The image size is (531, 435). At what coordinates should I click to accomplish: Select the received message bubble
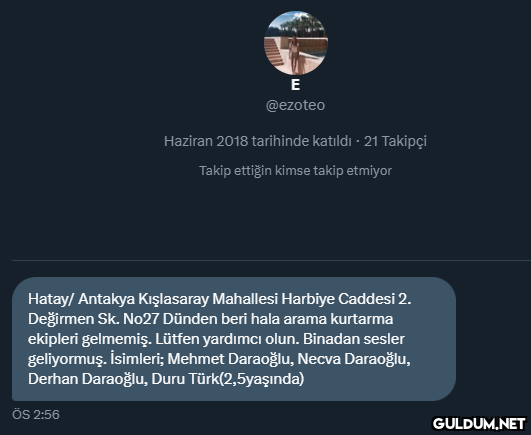[x=234, y=339]
